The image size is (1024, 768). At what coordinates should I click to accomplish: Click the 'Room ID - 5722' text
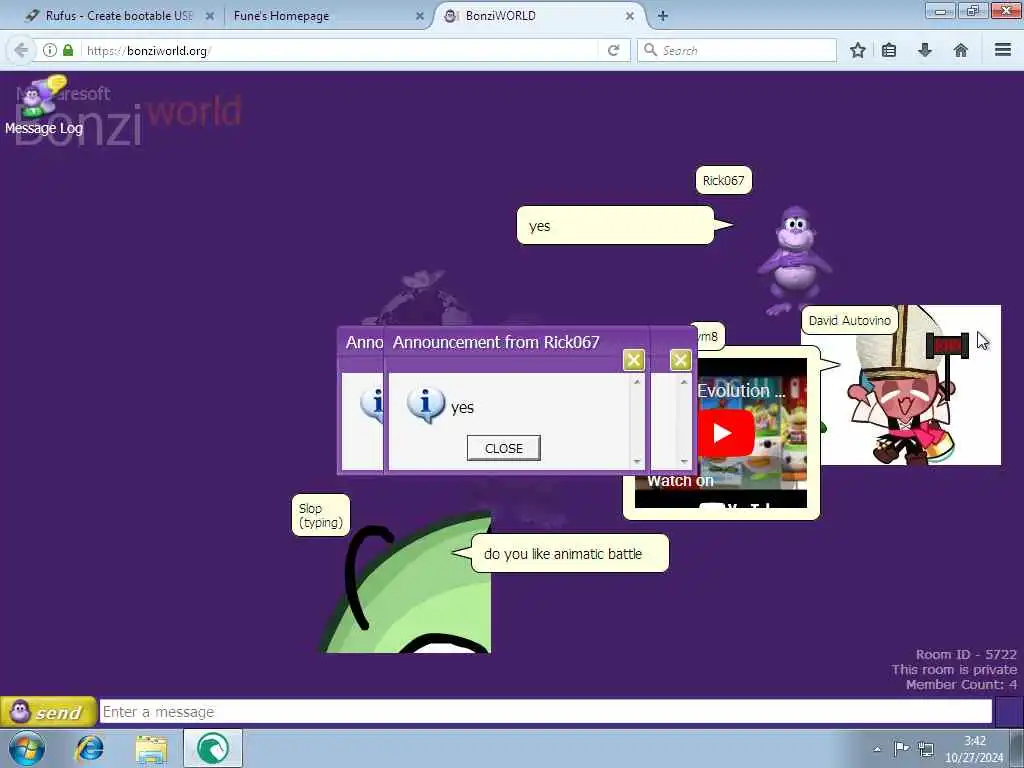[x=966, y=654]
